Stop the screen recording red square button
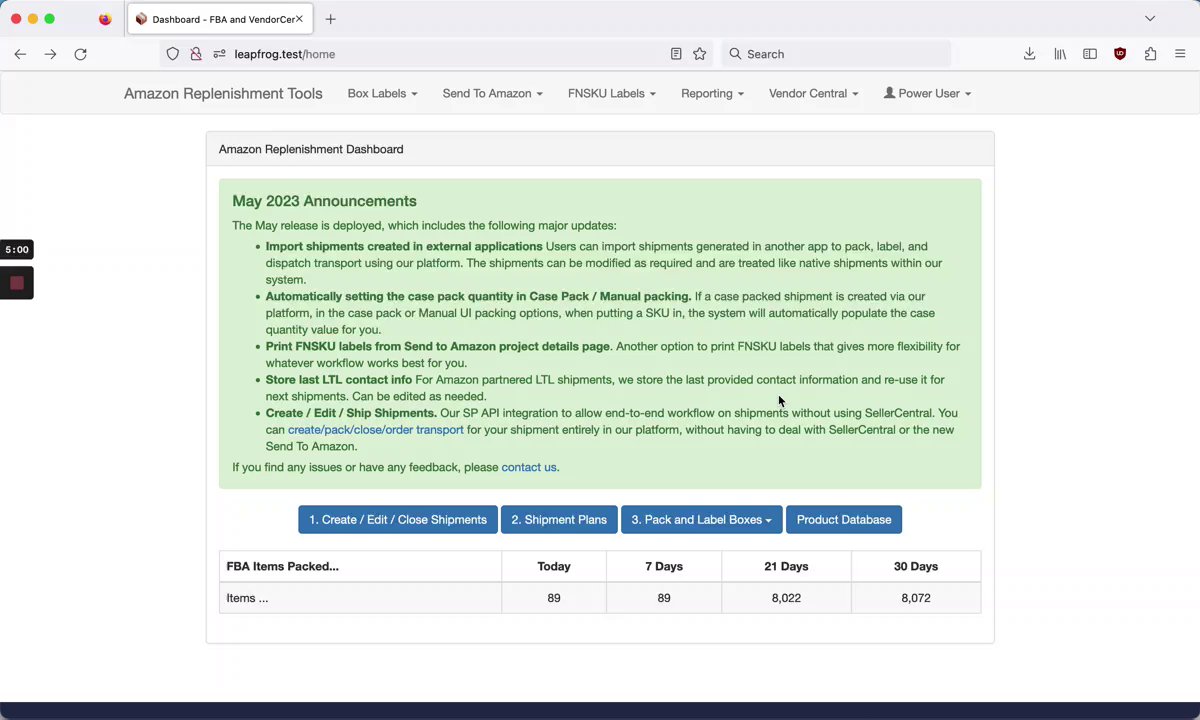Screen dimensions: 1200x720 point(17,283)
